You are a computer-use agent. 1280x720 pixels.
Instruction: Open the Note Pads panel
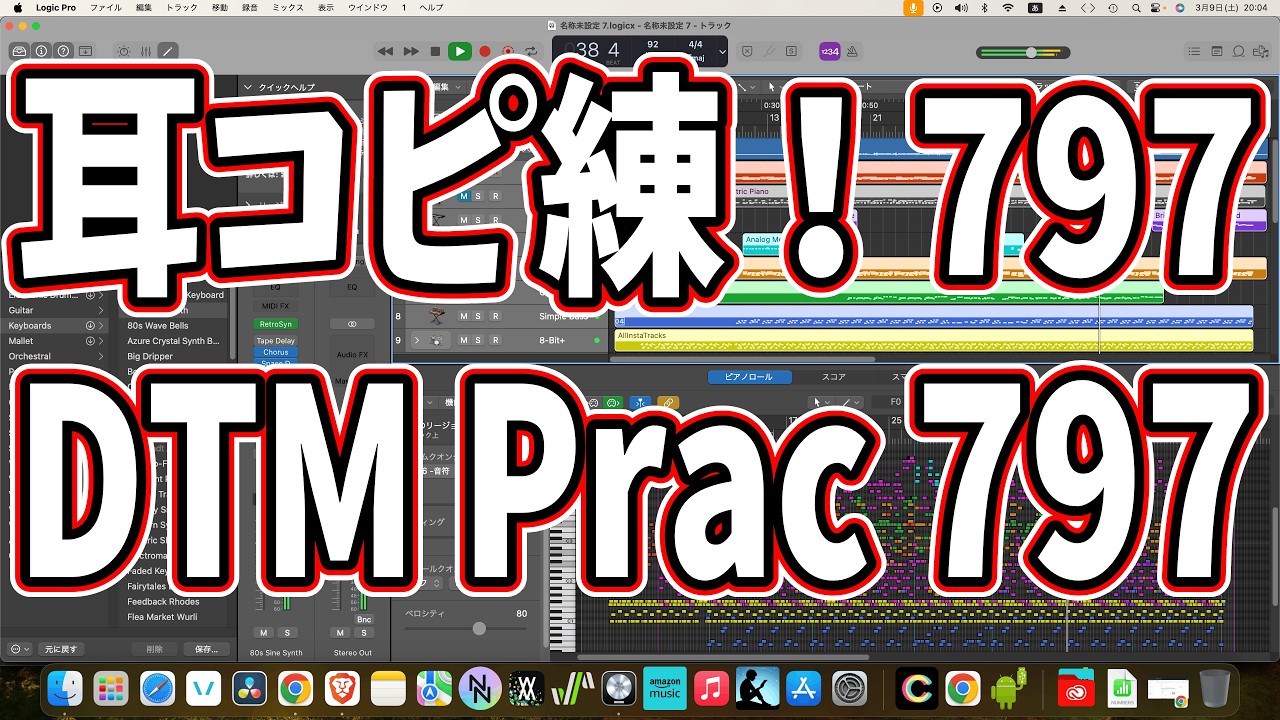(1217, 51)
